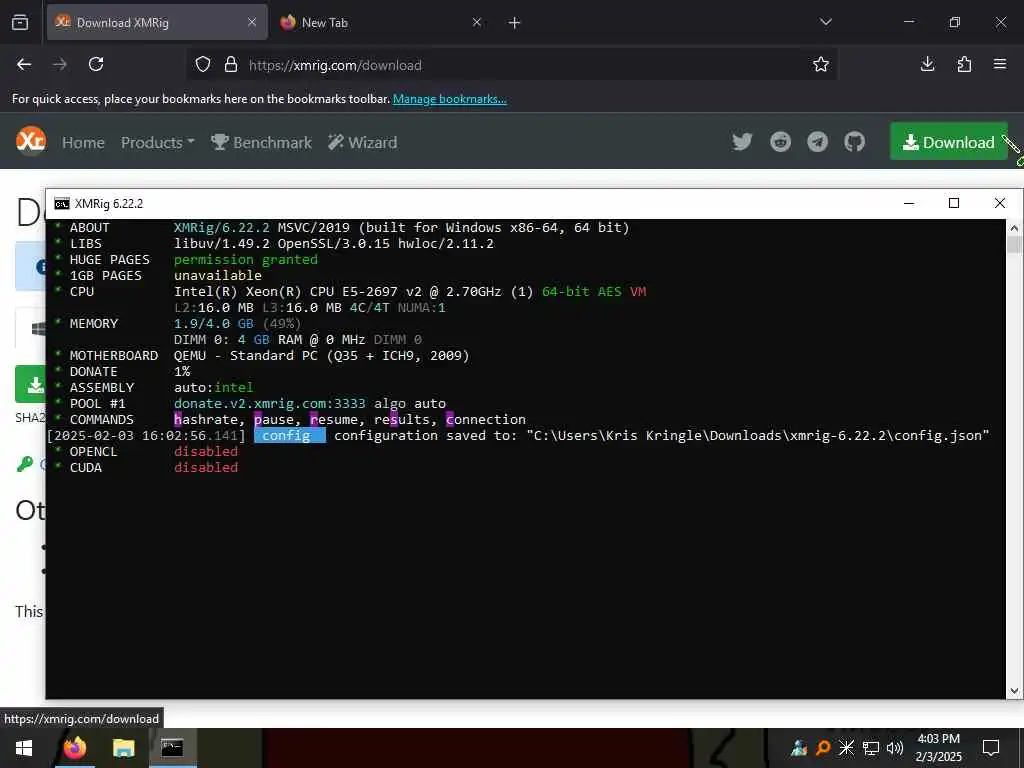The height and width of the screenshot is (768, 1024).
Task: Open the Manage bookmarks link
Action: [449, 99]
